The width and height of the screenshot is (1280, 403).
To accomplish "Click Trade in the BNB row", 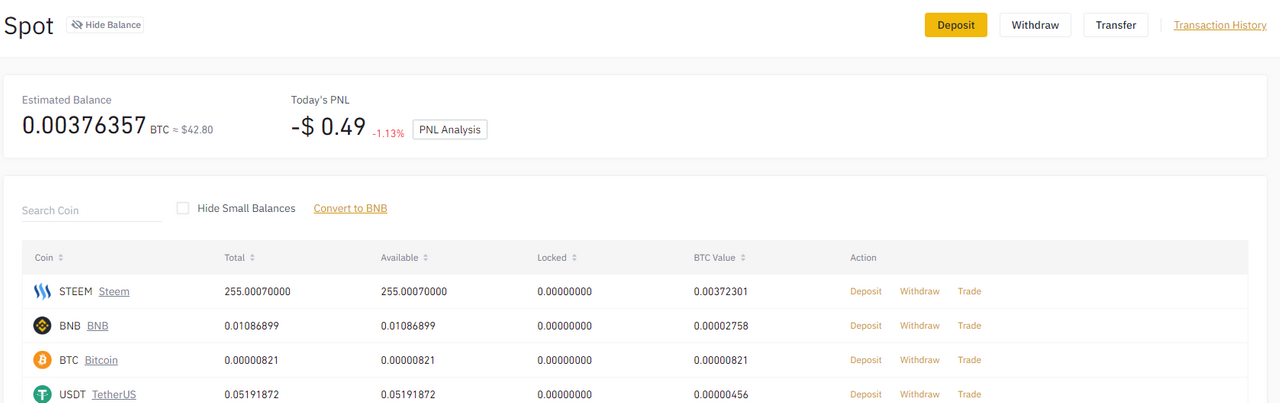I will point(969,326).
